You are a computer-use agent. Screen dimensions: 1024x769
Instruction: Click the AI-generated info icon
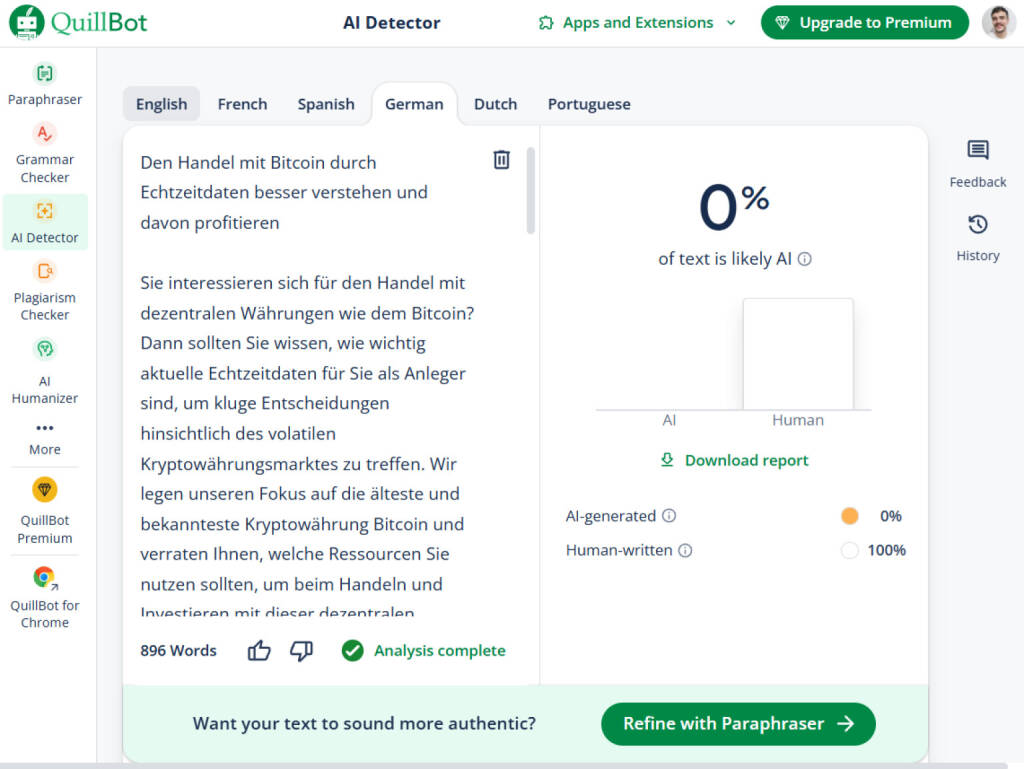coord(669,516)
